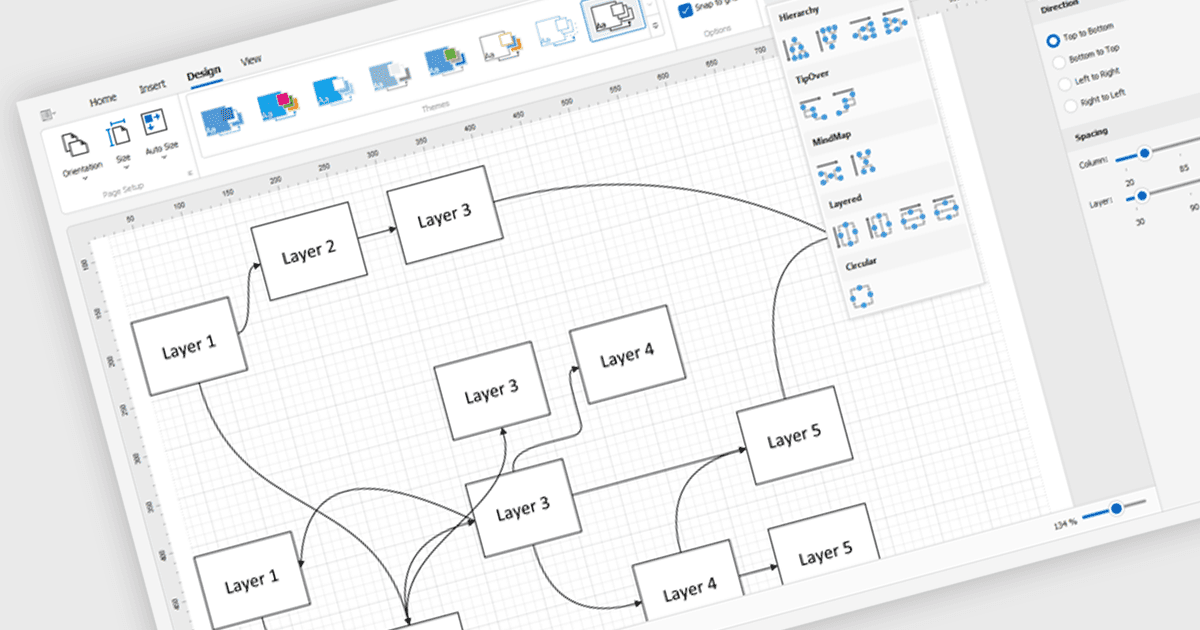Viewport: 1200px width, 630px height.
Task: Select the first MindMap layout icon
Action: [x=828, y=172]
